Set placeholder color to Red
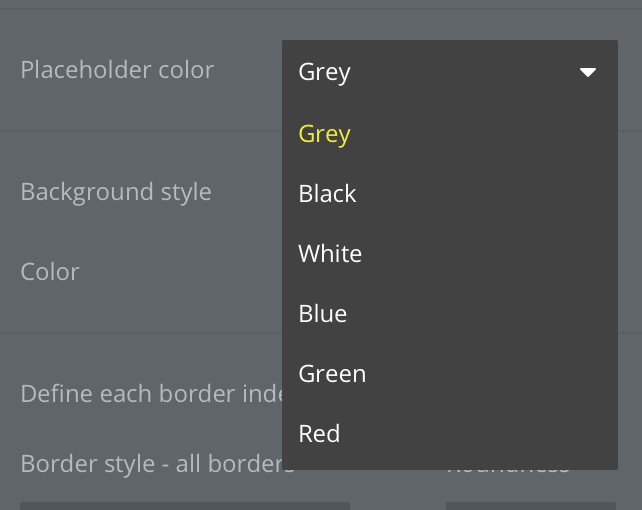This screenshot has width=642, height=510. tap(320, 434)
